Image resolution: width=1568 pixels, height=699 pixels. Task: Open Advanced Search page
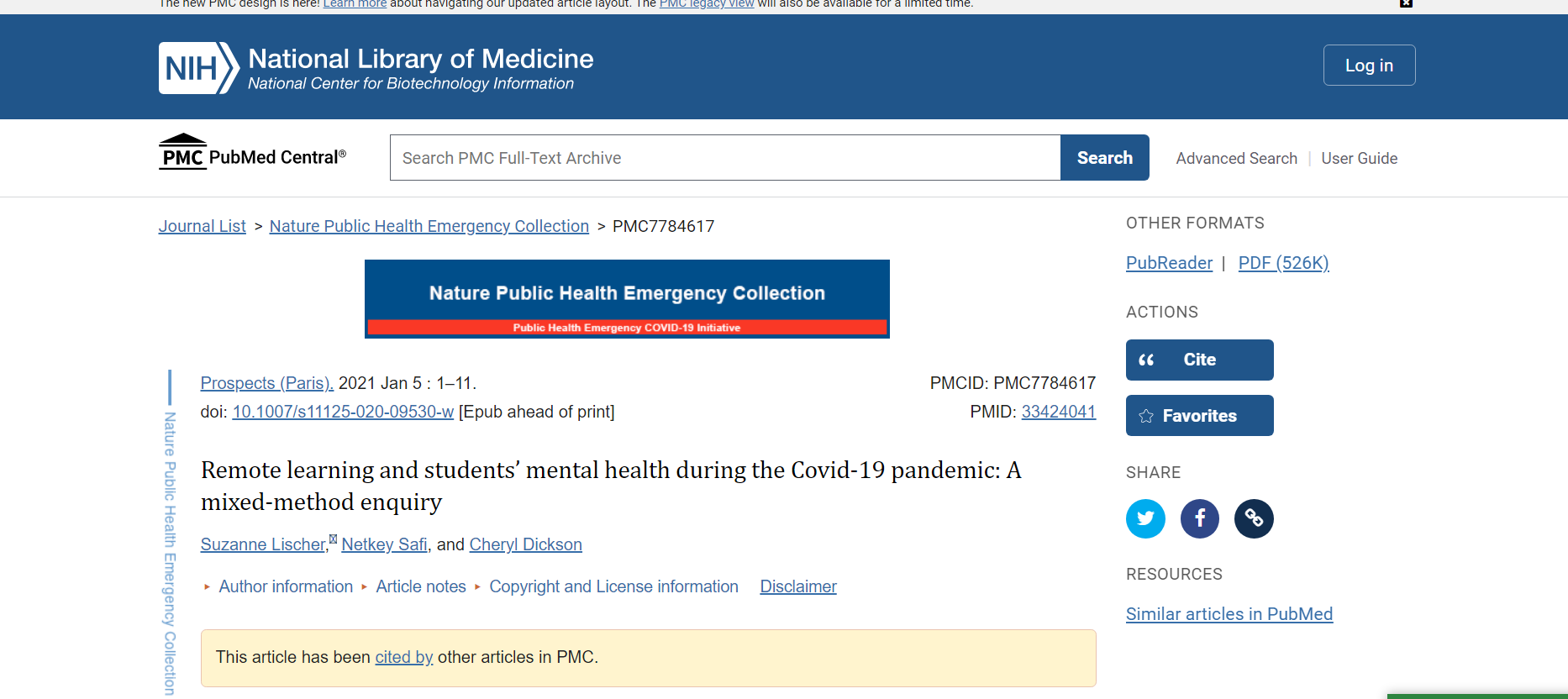pos(1236,159)
